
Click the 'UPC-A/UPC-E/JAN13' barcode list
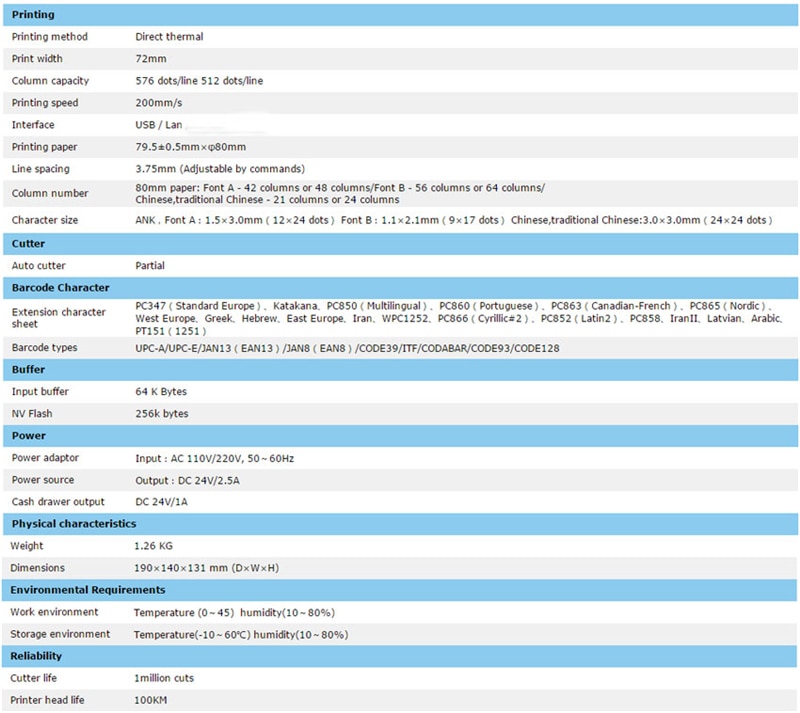coord(347,348)
